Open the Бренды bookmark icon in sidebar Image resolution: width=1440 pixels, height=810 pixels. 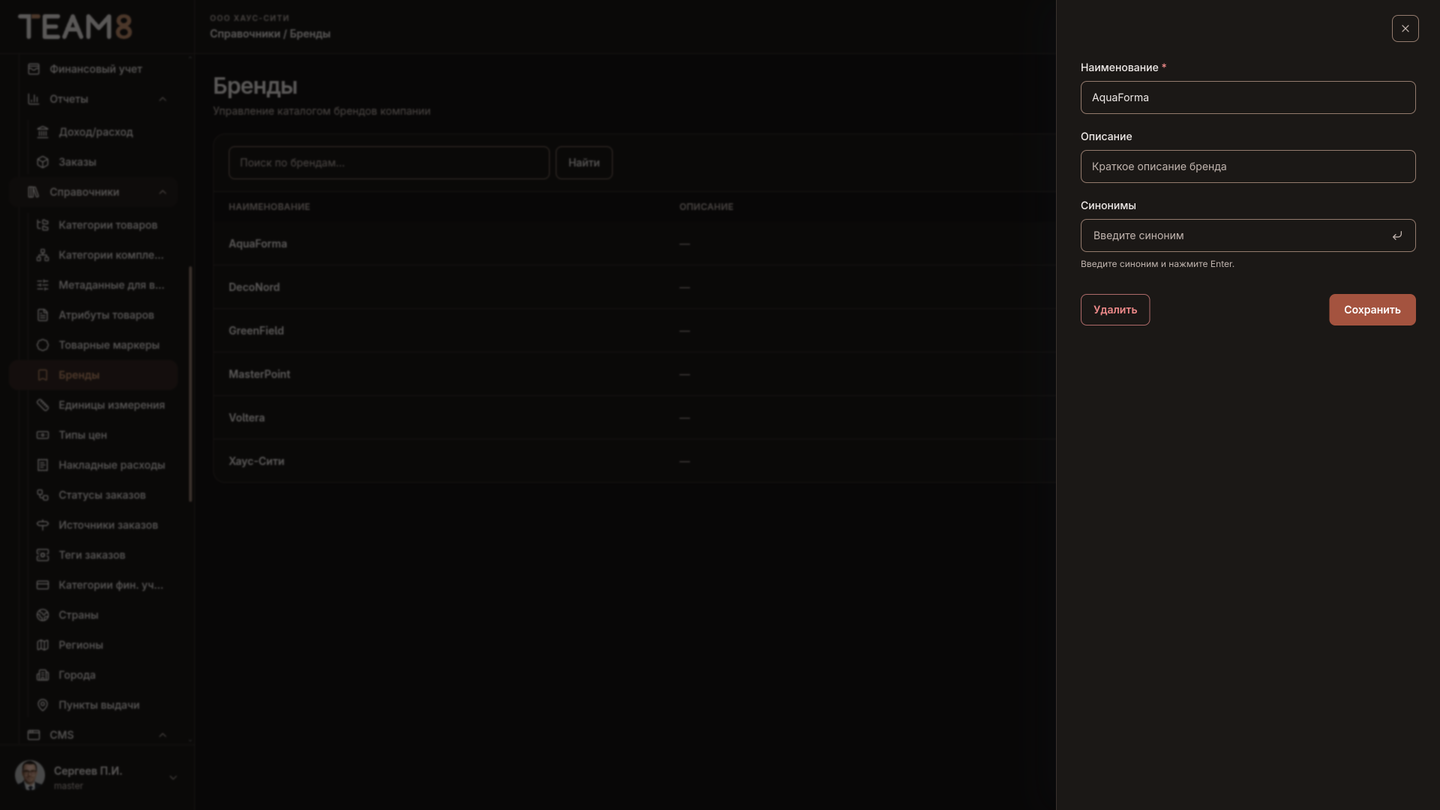(x=42, y=375)
